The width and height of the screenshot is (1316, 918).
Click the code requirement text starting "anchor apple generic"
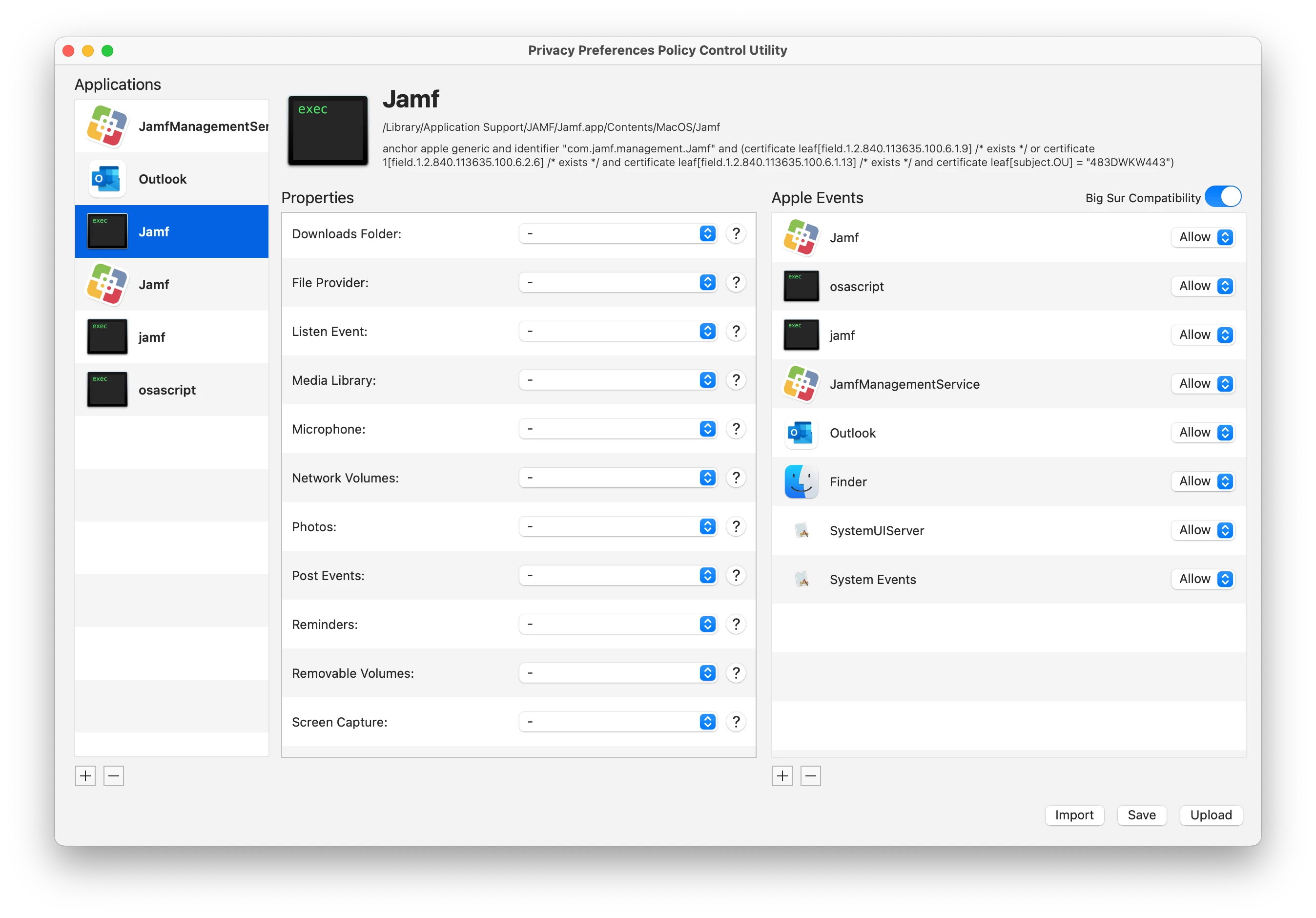pos(779,155)
